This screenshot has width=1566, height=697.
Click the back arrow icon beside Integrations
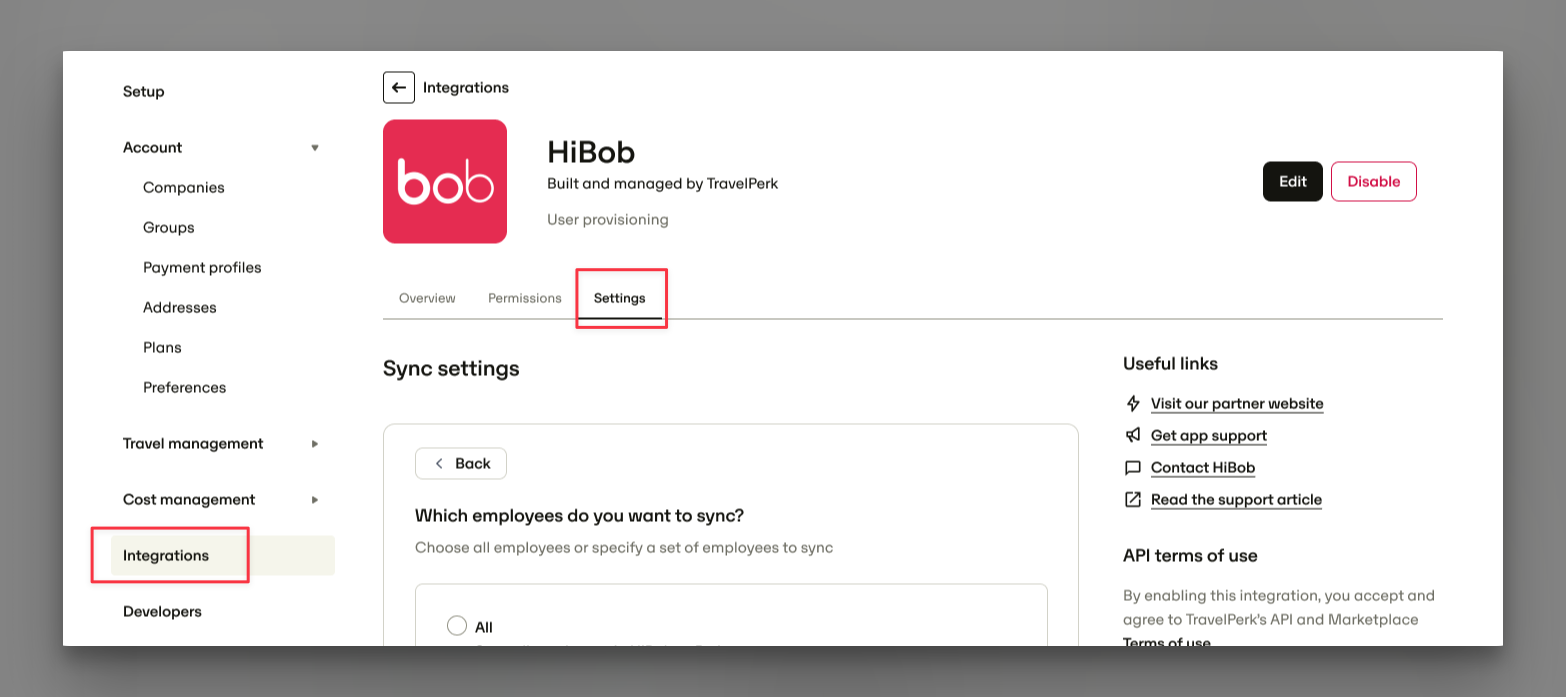[399, 87]
